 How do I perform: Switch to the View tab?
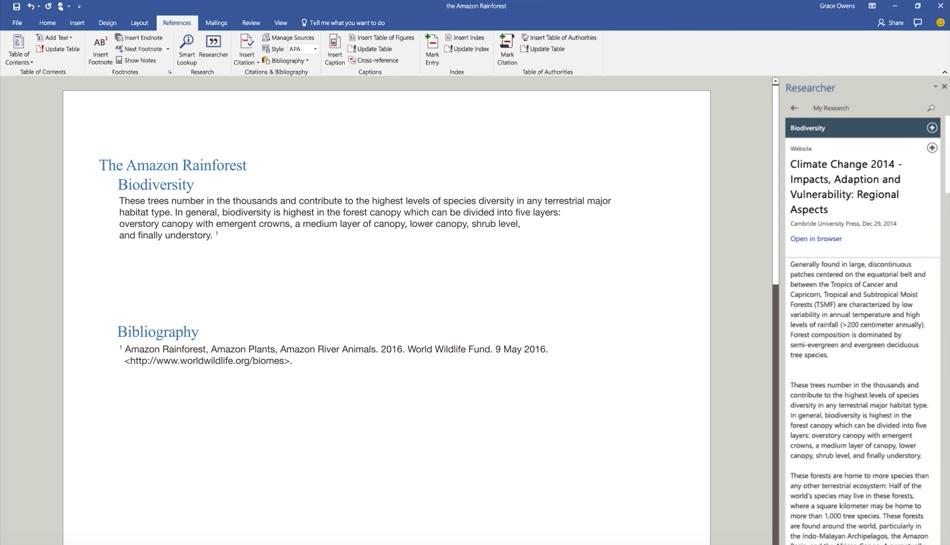(x=281, y=23)
